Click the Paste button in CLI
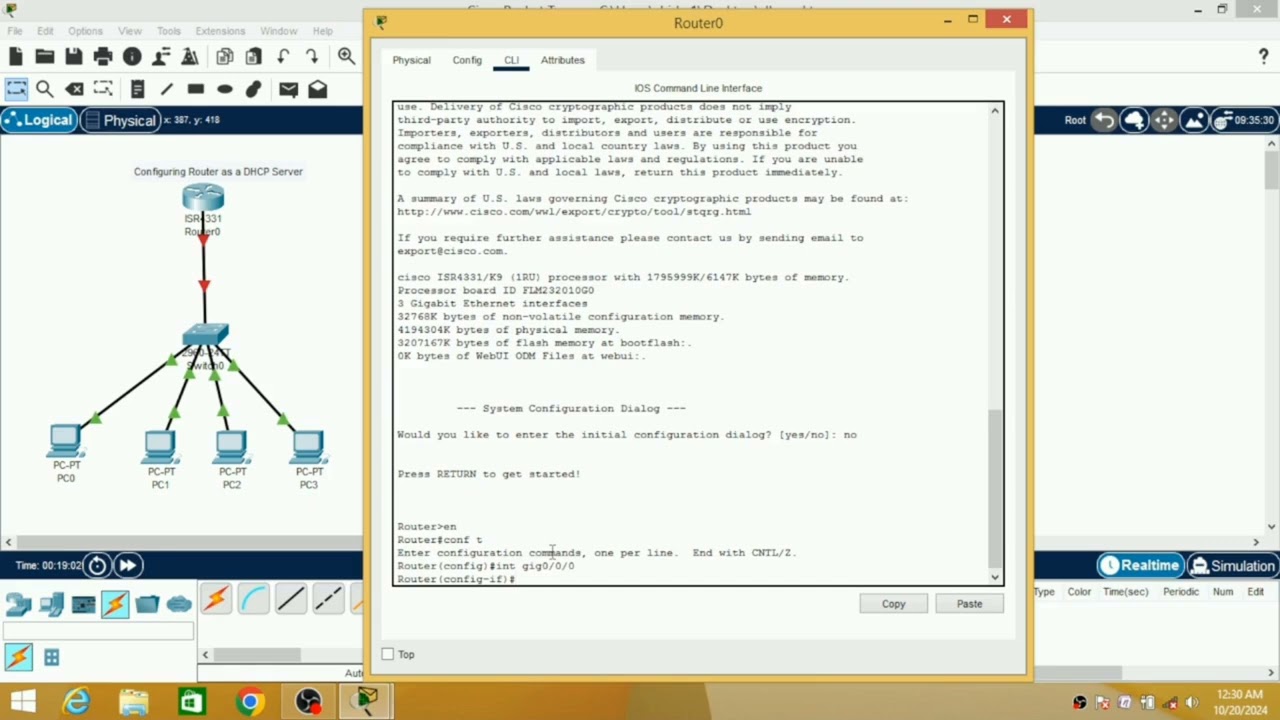 969,604
